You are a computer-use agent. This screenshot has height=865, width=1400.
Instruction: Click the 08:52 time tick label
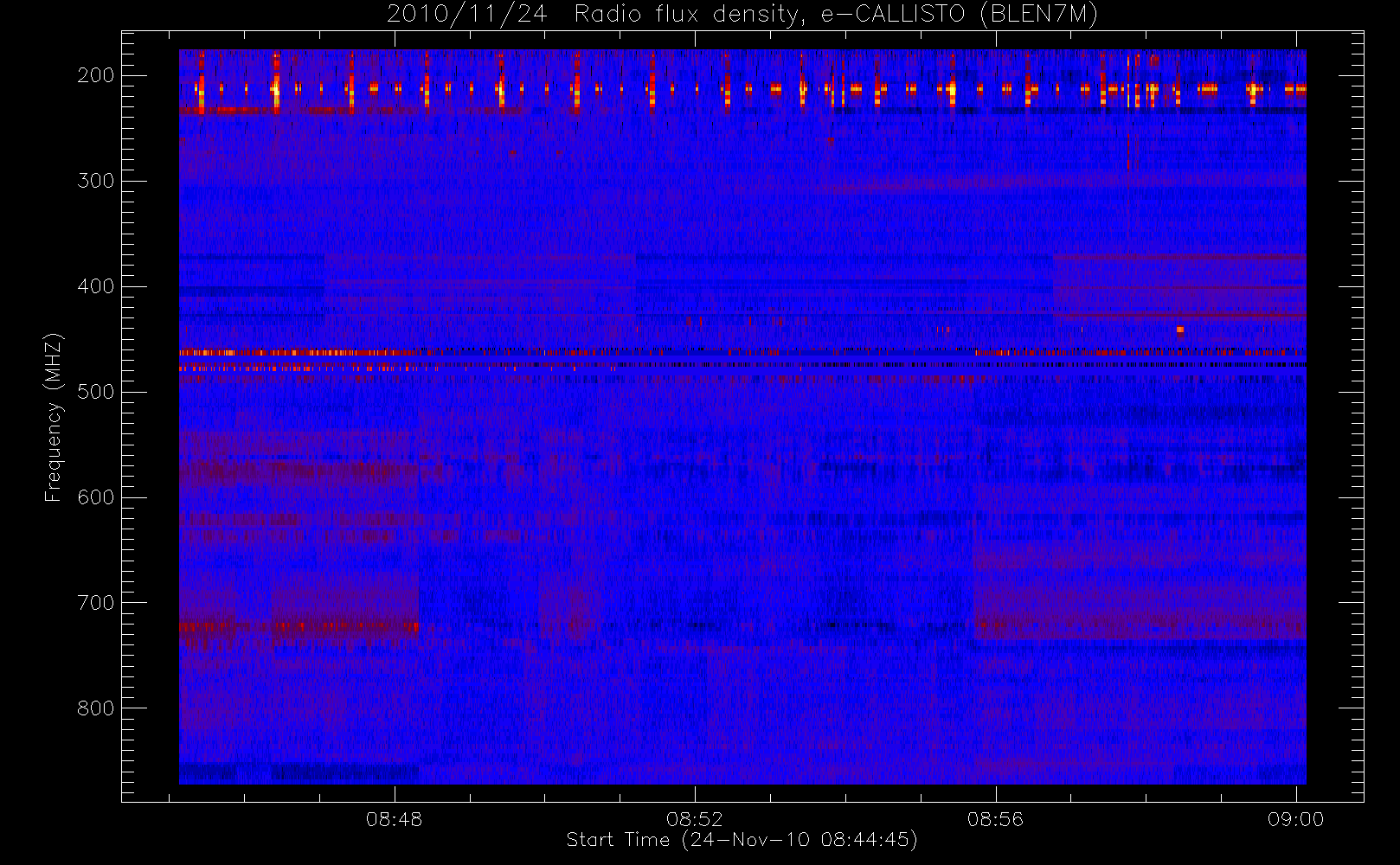click(x=695, y=819)
